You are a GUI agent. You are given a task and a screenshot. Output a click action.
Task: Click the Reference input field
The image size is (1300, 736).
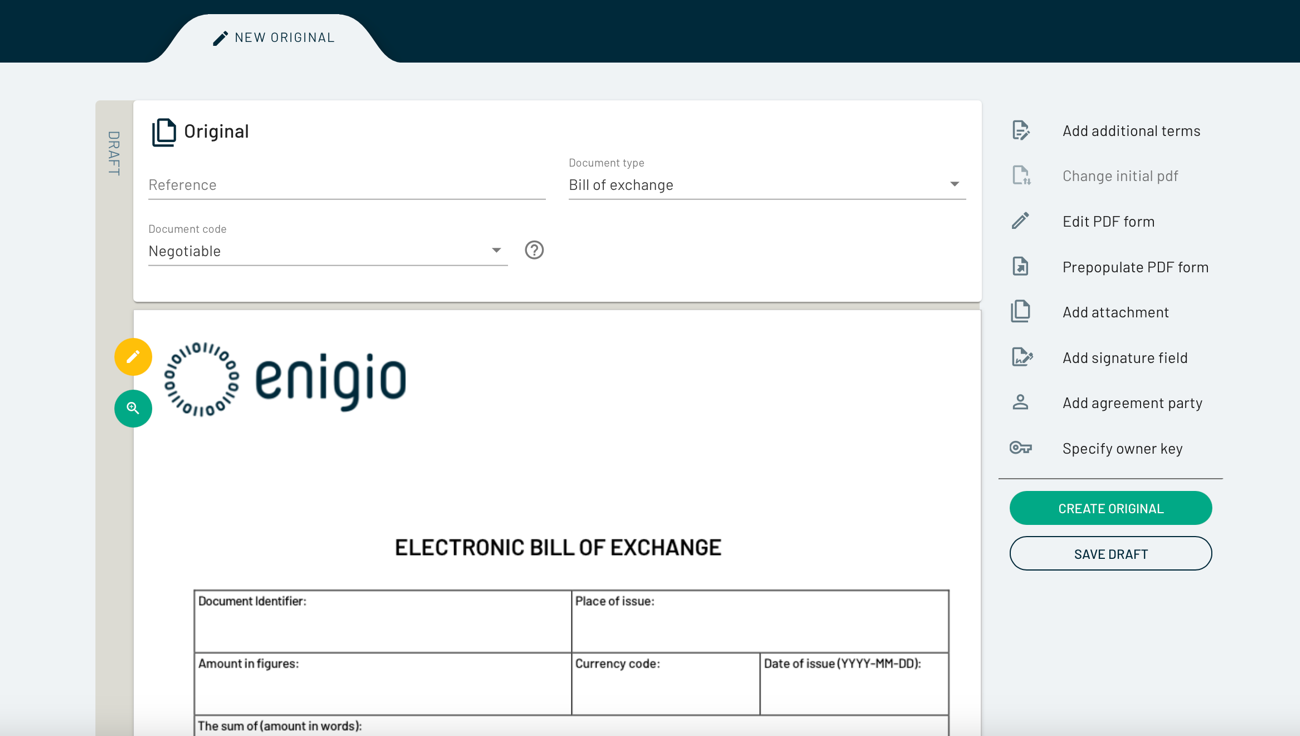(x=346, y=185)
